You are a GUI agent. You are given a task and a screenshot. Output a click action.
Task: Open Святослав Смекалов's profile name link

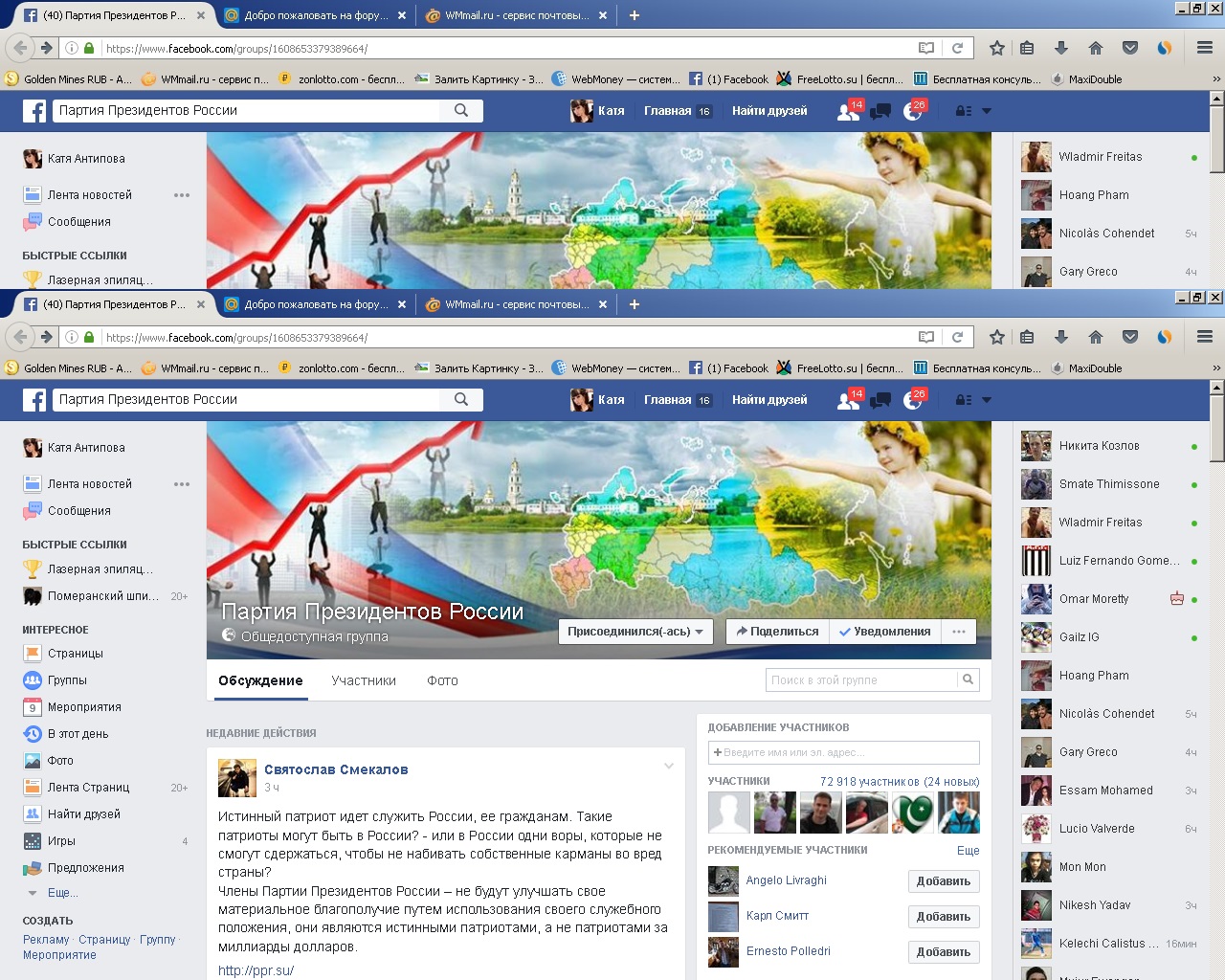(x=336, y=769)
